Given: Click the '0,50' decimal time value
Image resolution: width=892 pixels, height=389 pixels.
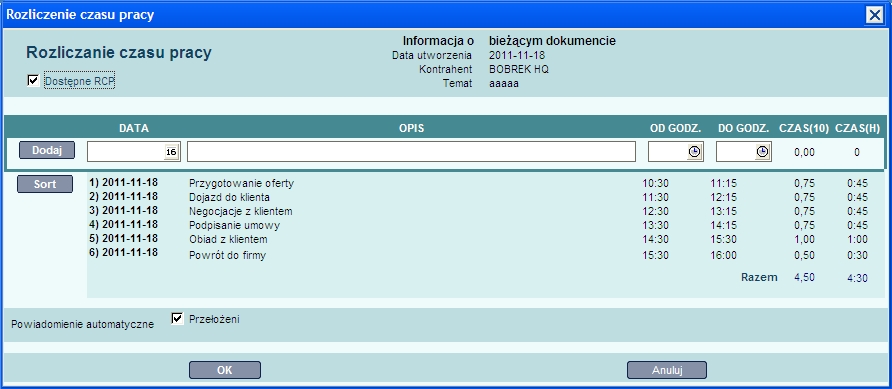Looking at the screenshot, I should coord(804,255).
